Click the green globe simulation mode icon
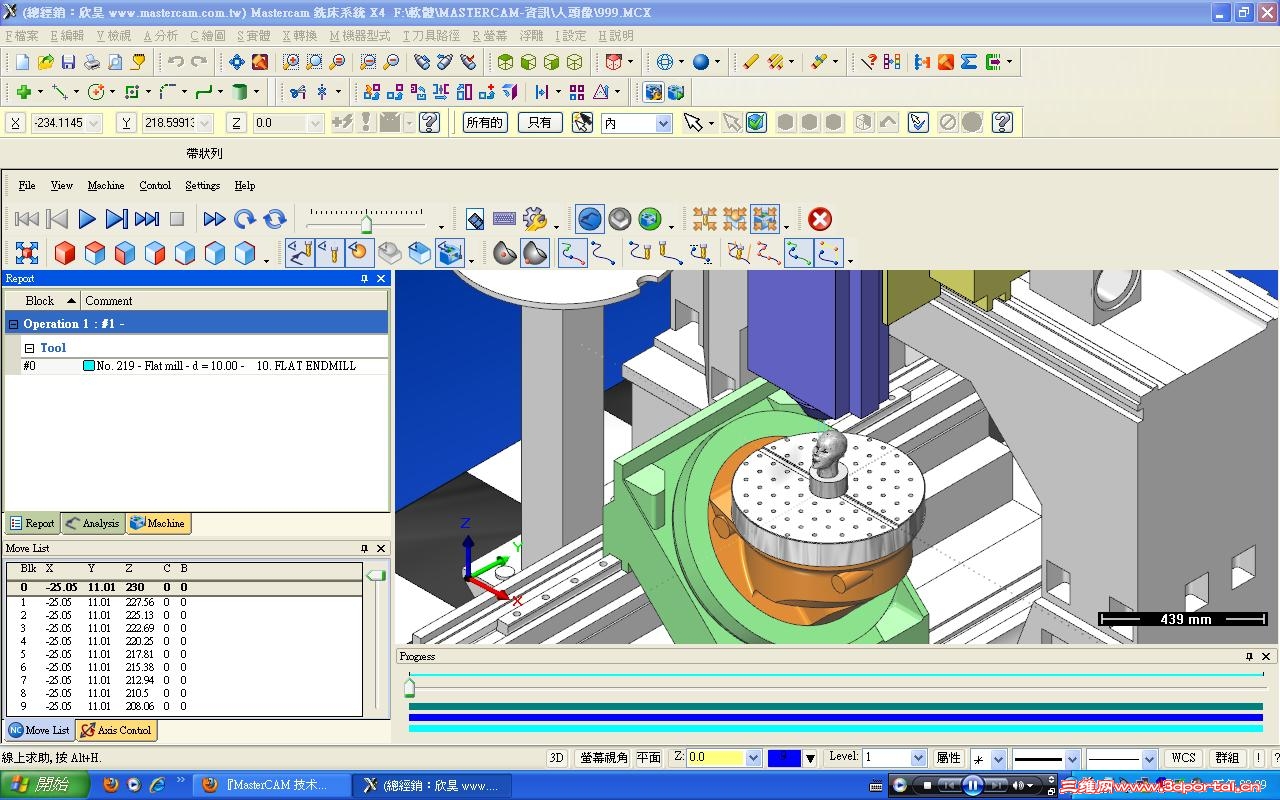Viewport: 1280px width, 800px height. coord(650,219)
